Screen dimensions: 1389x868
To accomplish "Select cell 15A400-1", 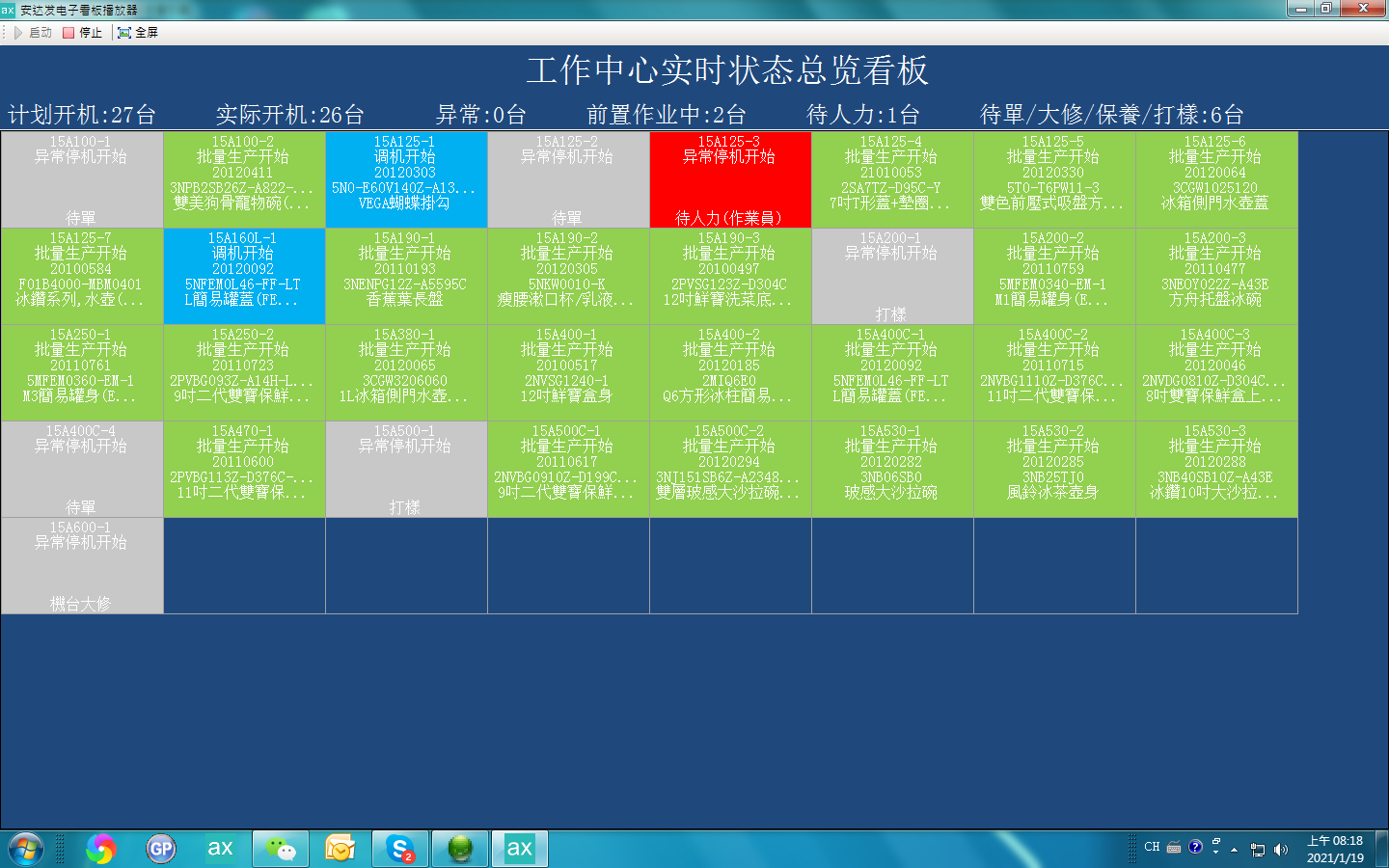I will [x=568, y=372].
